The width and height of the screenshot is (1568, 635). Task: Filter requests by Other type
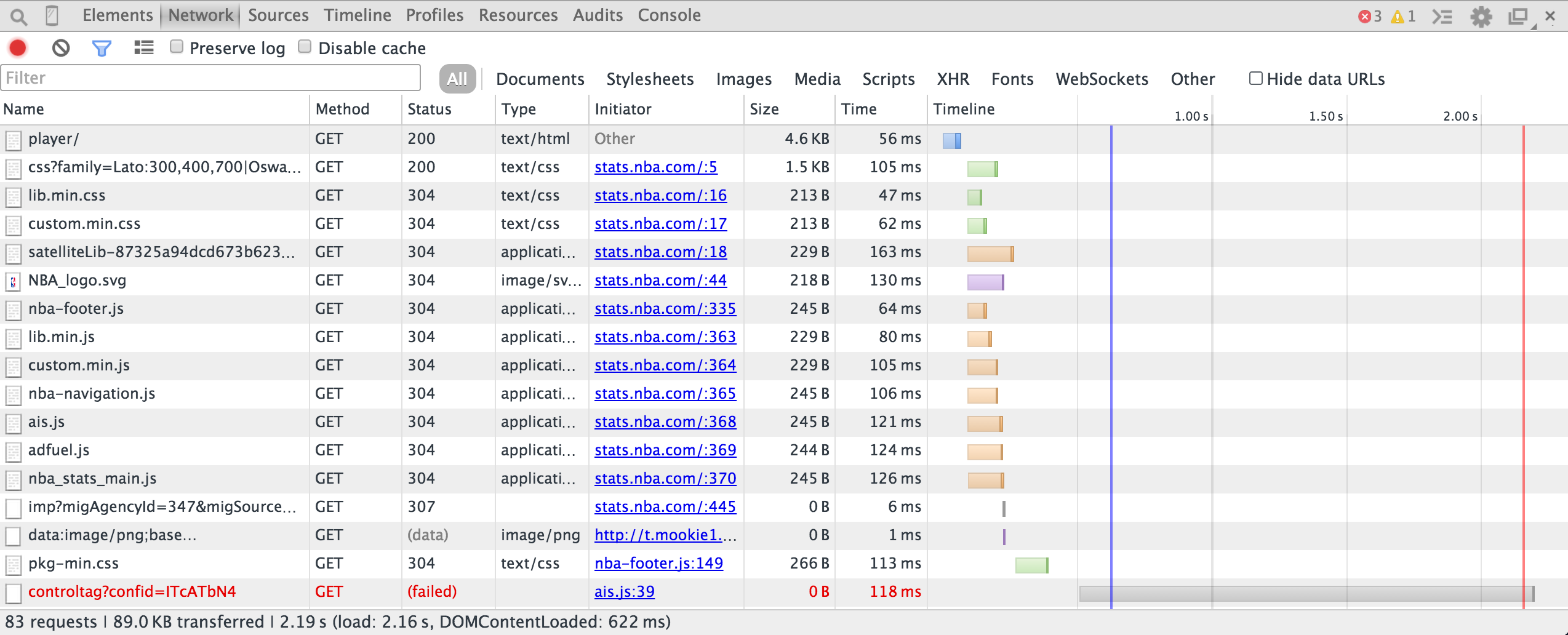coord(1193,79)
